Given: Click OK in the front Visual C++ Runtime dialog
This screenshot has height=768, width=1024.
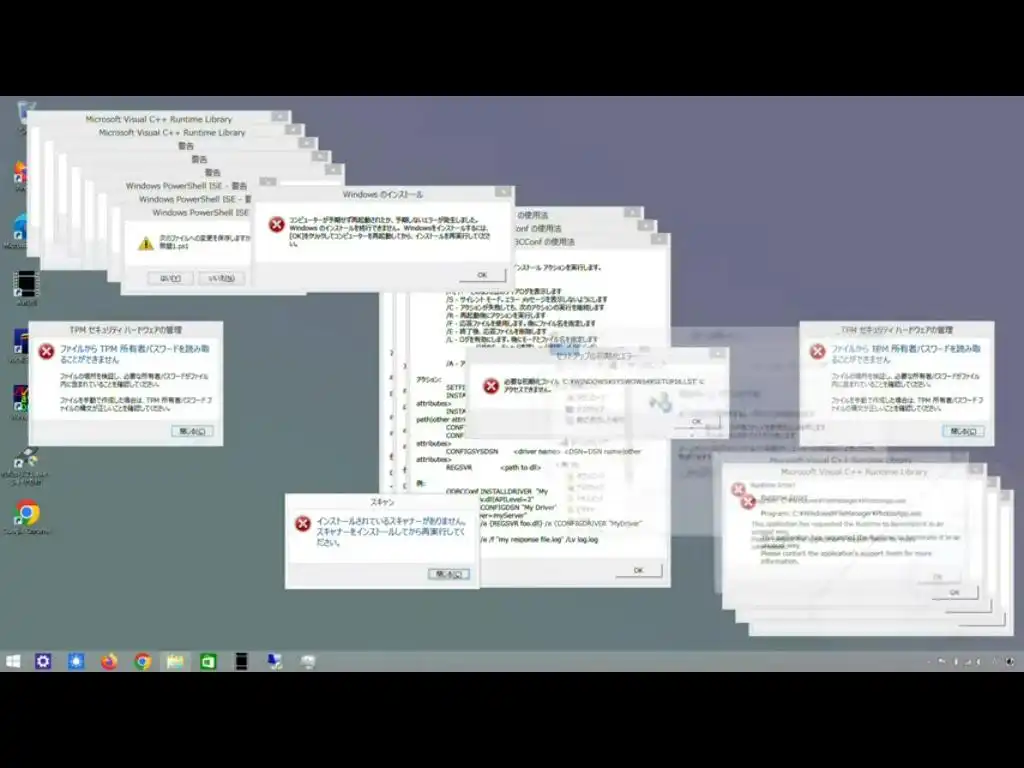Looking at the screenshot, I should tap(954, 592).
